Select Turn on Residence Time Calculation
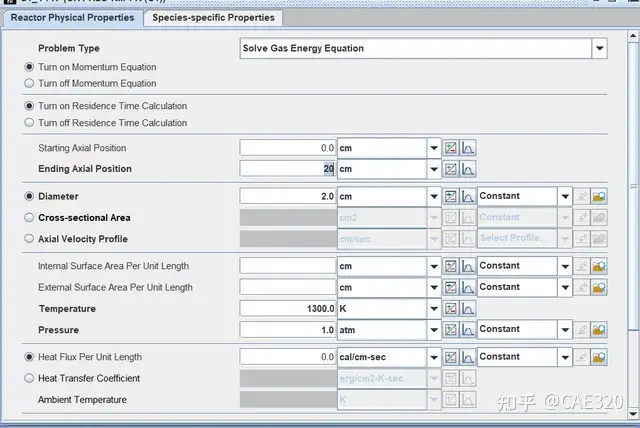Image resolution: width=640 pixels, height=428 pixels. [x=29, y=106]
